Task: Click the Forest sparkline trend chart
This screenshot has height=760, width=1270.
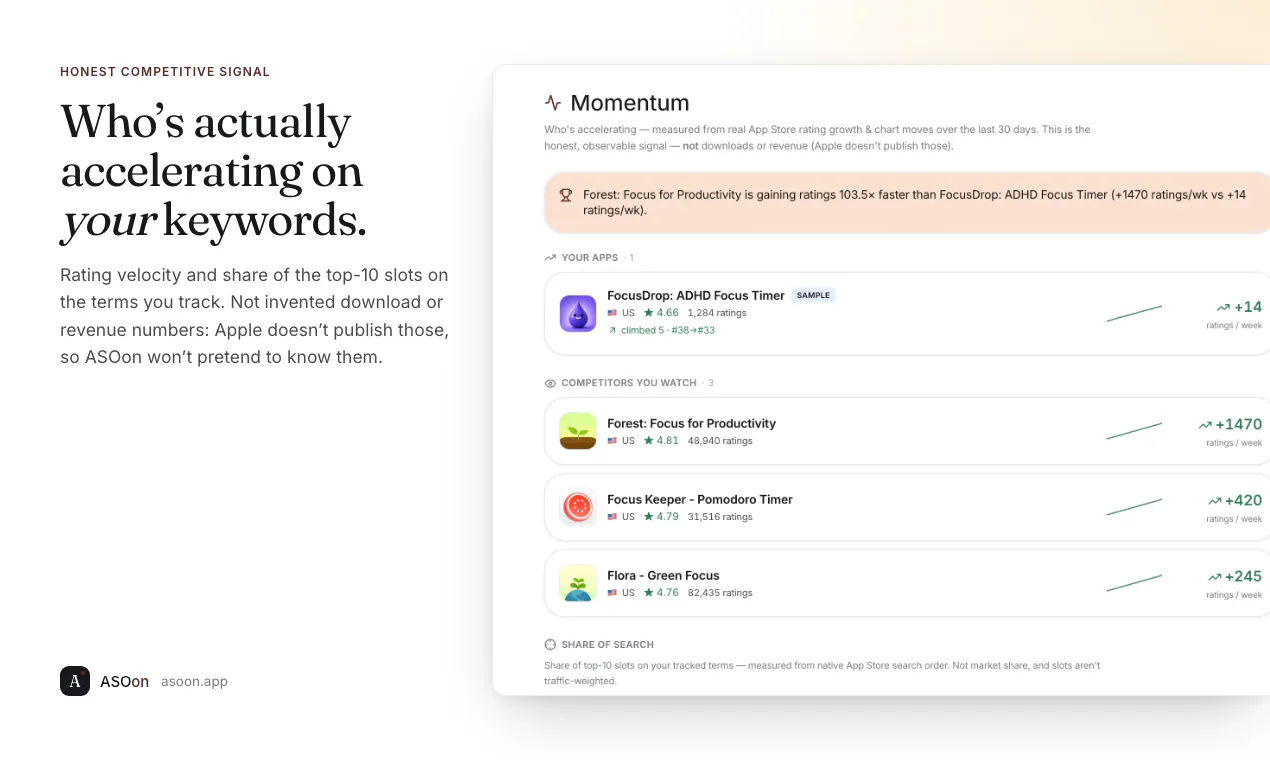Action: click(1134, 431)
